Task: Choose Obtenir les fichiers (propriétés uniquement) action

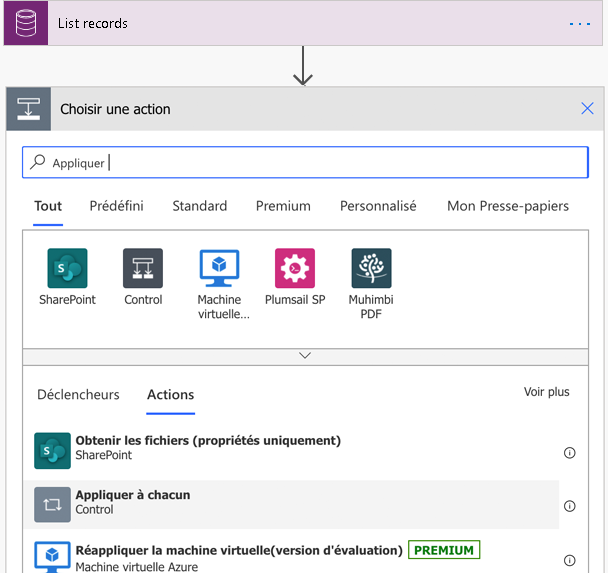Action: tap(291, 450)
